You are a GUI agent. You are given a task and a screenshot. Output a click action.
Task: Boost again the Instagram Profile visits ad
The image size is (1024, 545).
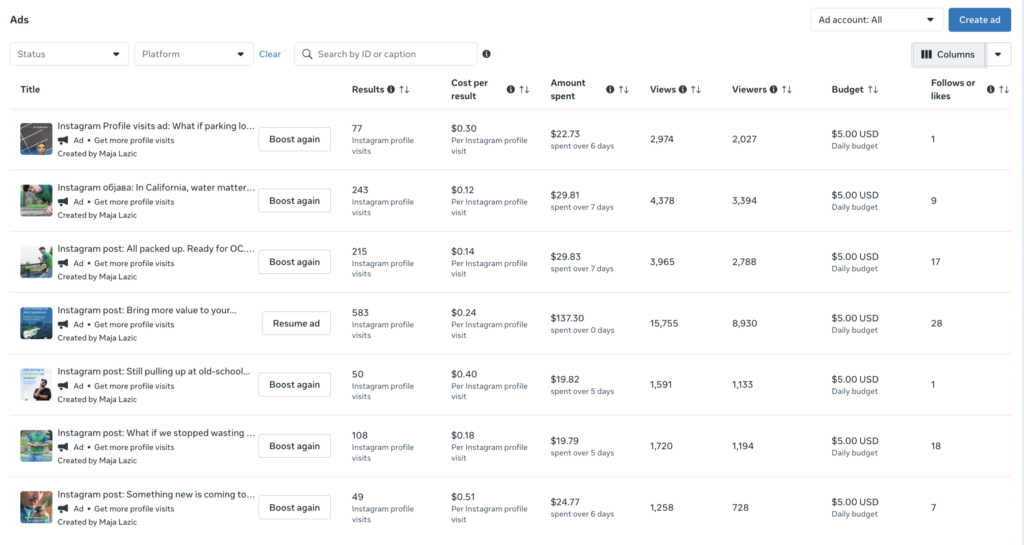coord(294,140)
